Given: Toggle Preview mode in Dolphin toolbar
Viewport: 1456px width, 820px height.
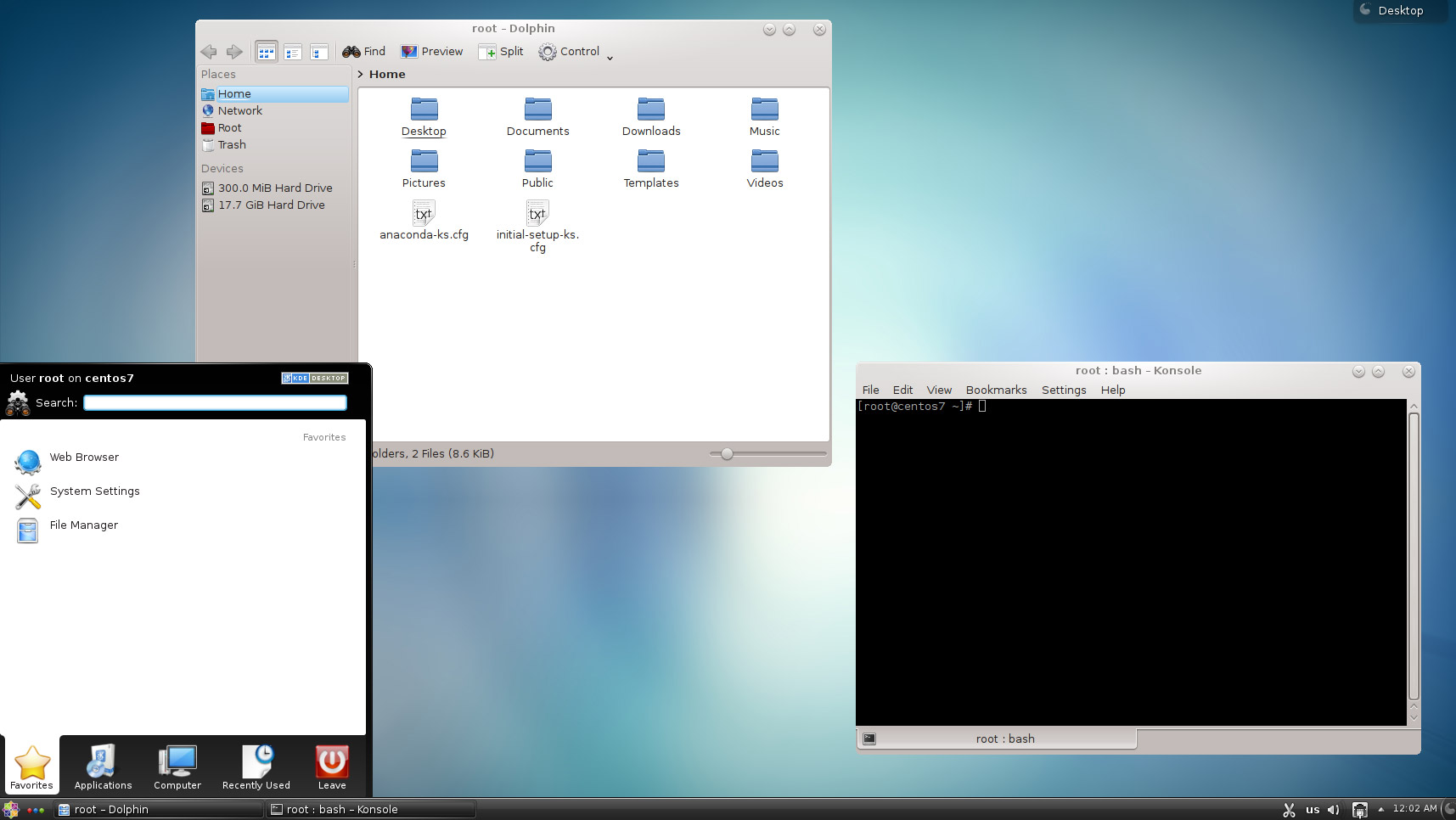Looking at the screenshot, I should (x=431, y=51).
